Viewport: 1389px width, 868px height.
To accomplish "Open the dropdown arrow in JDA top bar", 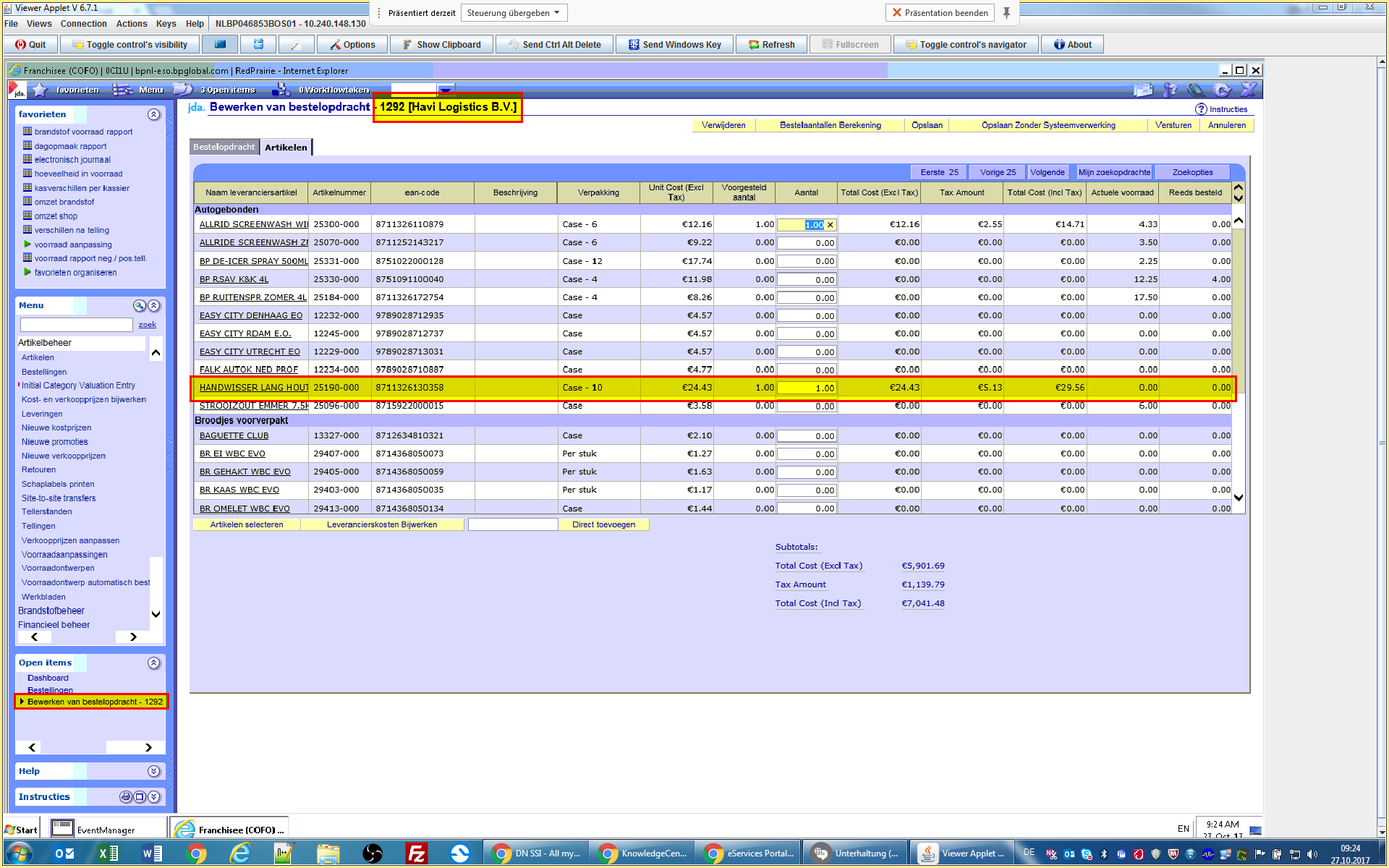I will [446, 90].
